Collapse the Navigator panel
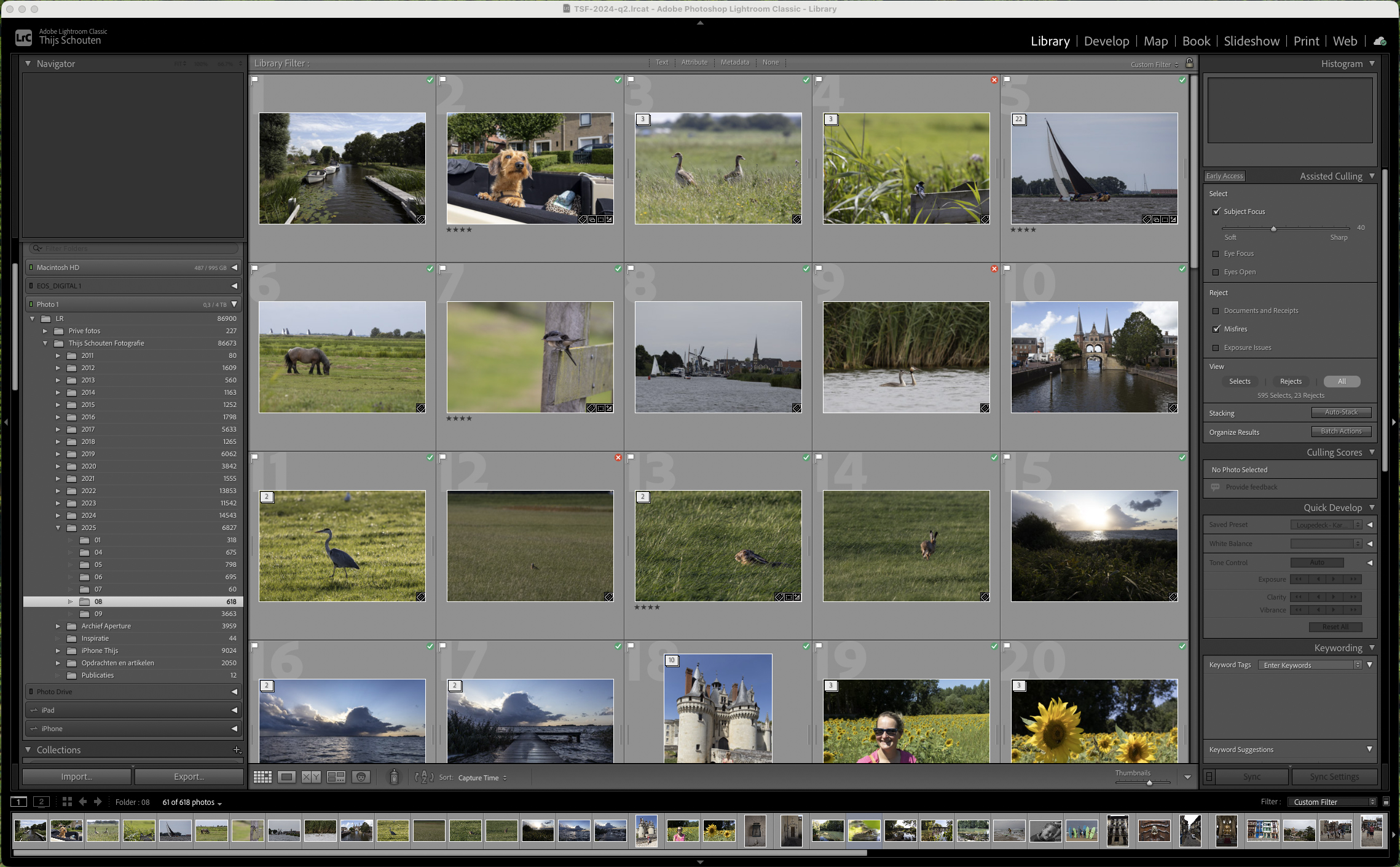The height and width of the screenshot is (867, 1400). [x=28, y=63]
